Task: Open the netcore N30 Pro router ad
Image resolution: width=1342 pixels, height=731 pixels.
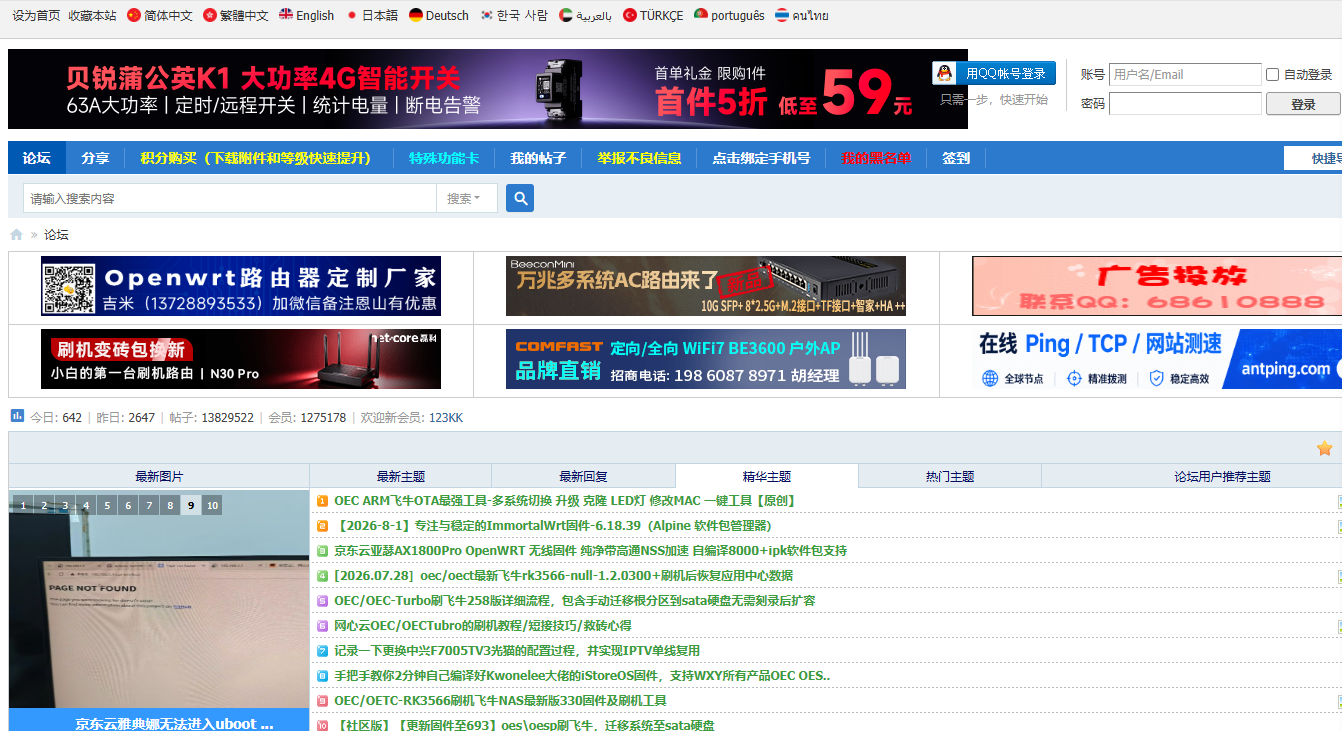Action: click(241, 359)
